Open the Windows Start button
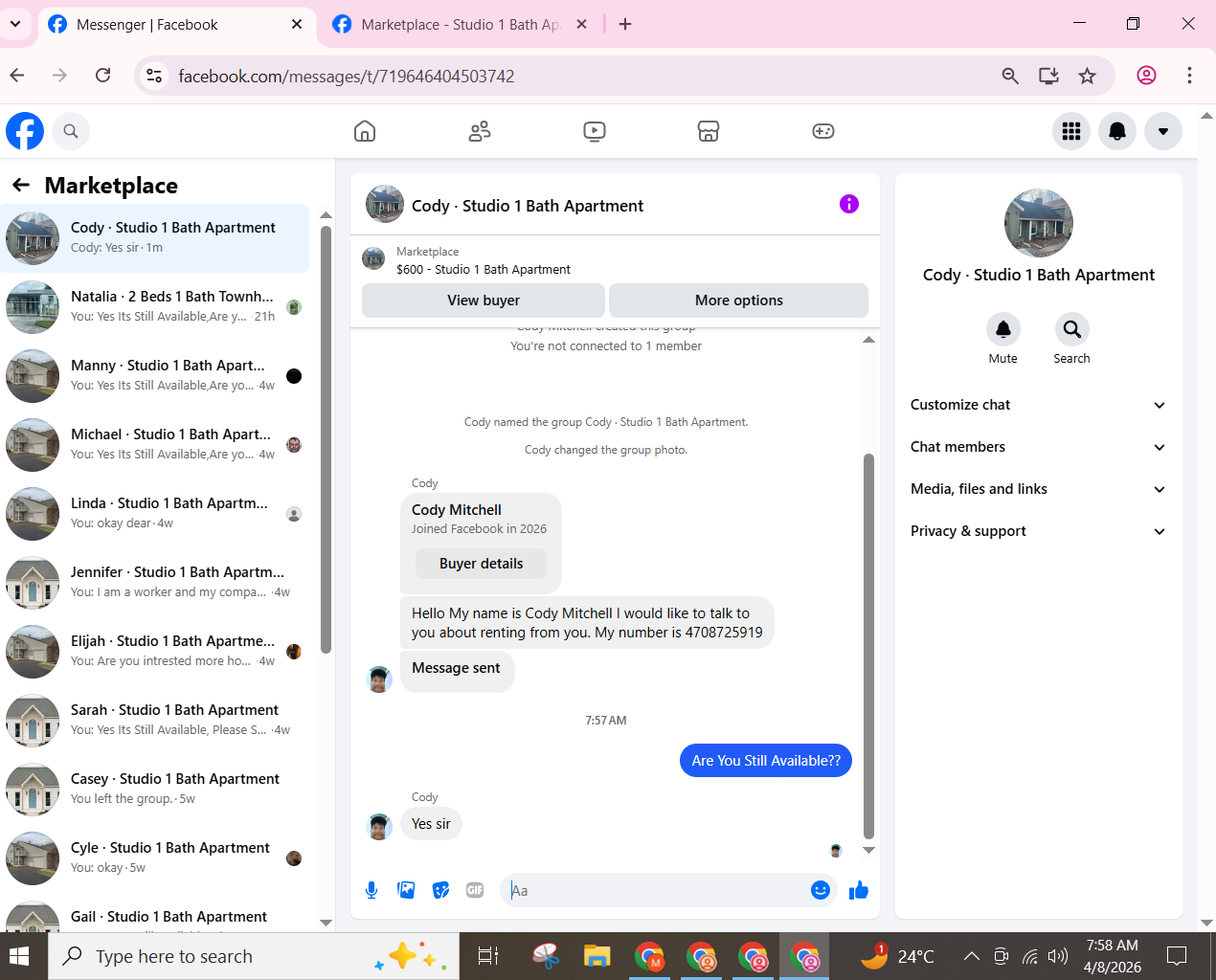1216x980 pixels. point(19,956)
